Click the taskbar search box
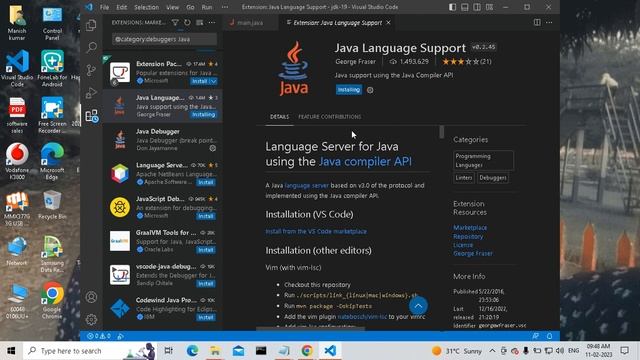 point(89,351)
